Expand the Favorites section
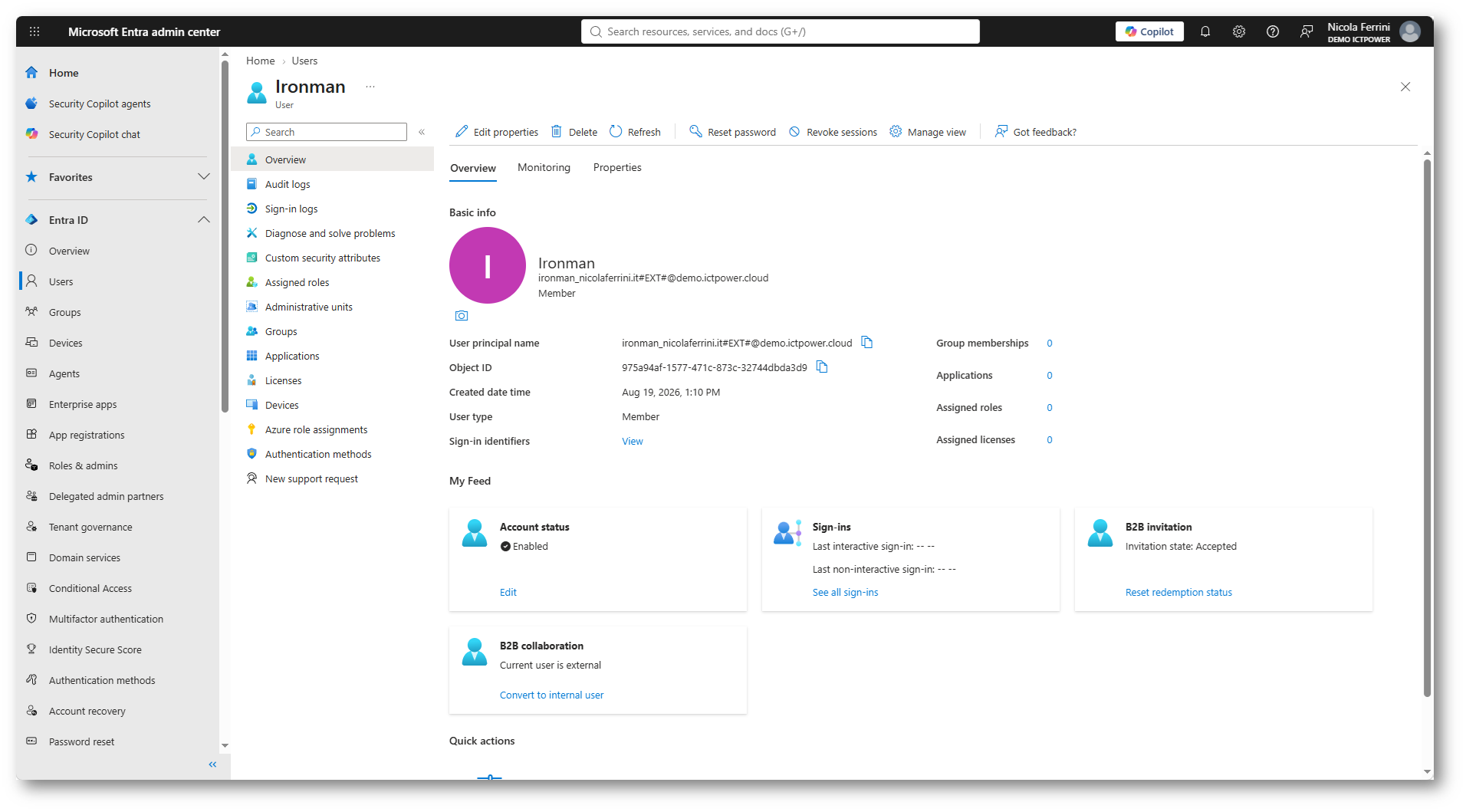This screenshot has height=812, width=1466. tap(204, 177)
